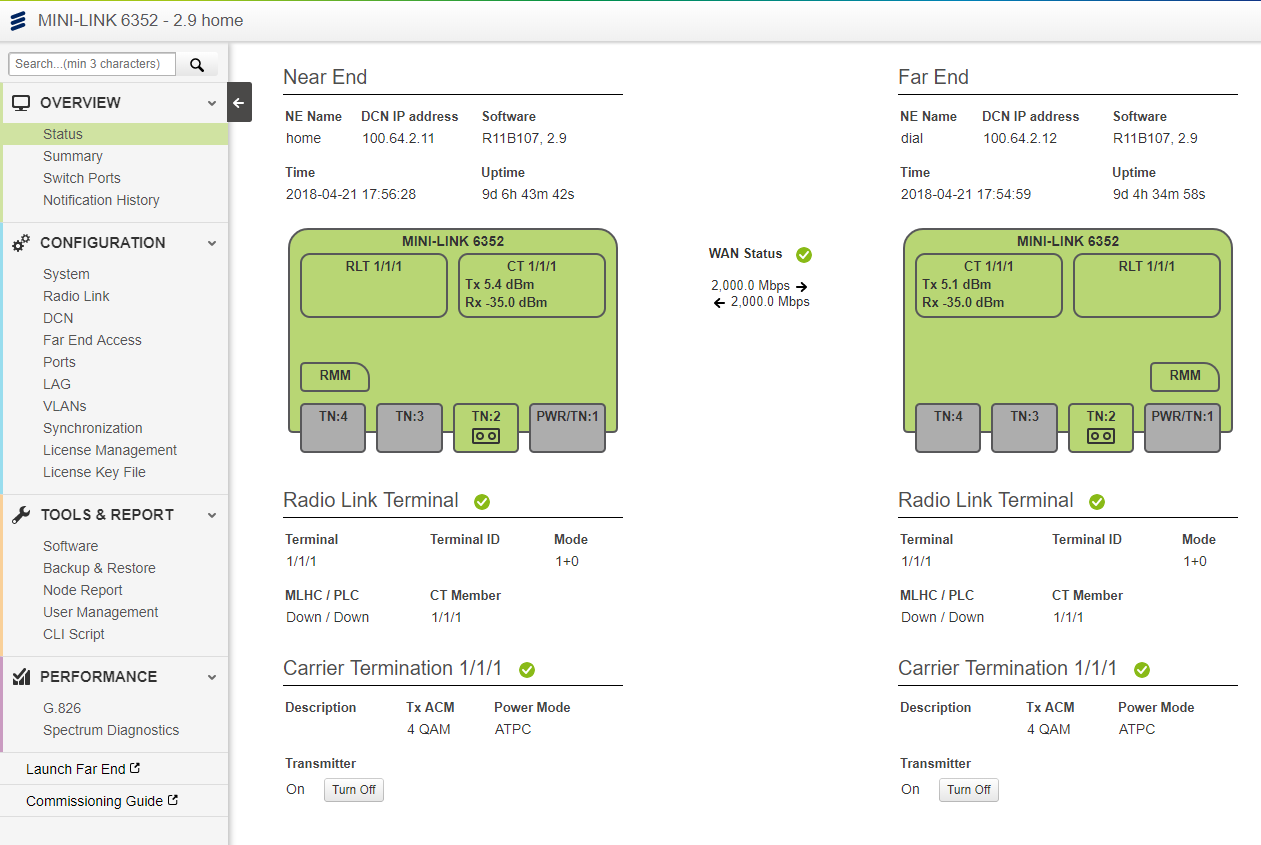Click Near End DCN IP 100.64.2.11
The width and height of the screenshot is (1261, 845).
(x=398, y=138)
